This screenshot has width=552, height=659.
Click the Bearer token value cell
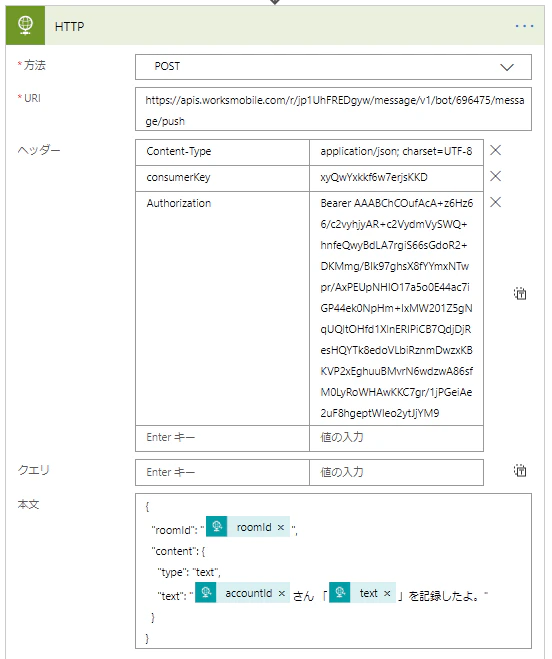point(396,308)
